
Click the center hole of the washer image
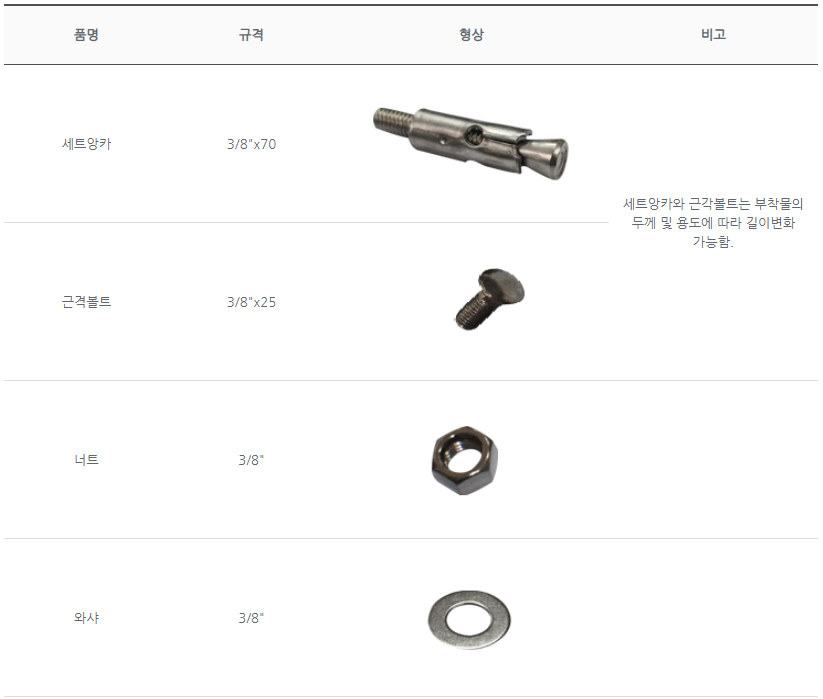(x=469, y=619)
